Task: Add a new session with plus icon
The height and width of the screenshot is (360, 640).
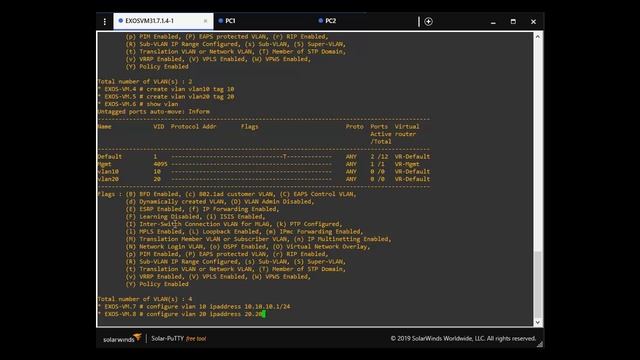Action: point(428,21)
